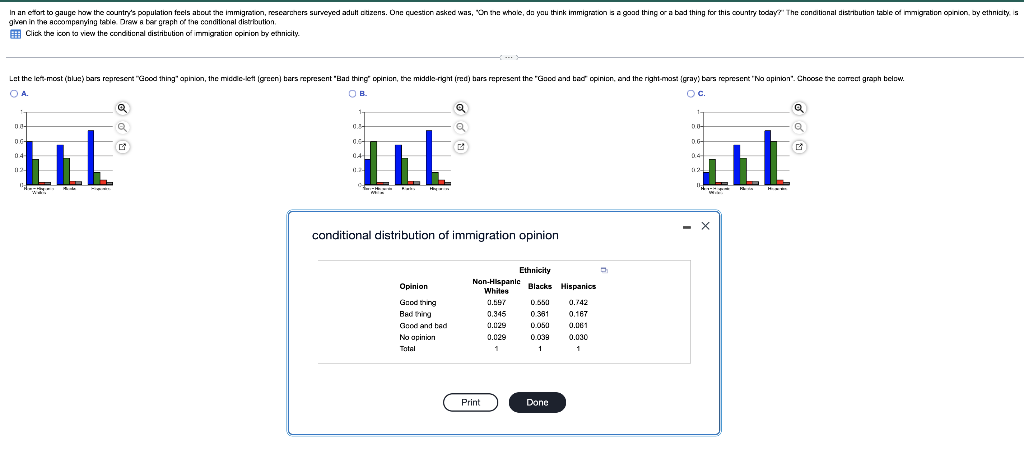
Task: Click the 'Total' row label
Action: click(408, 349)
